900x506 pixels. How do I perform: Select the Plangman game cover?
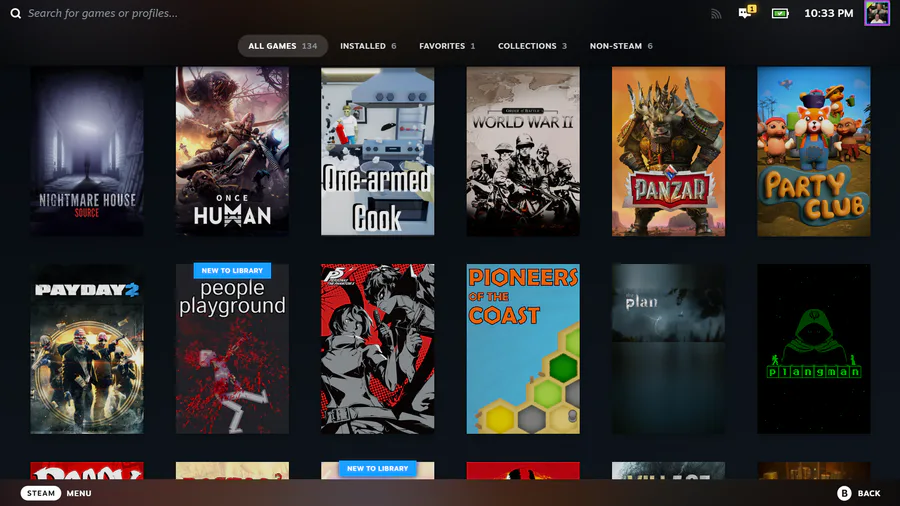813,349
